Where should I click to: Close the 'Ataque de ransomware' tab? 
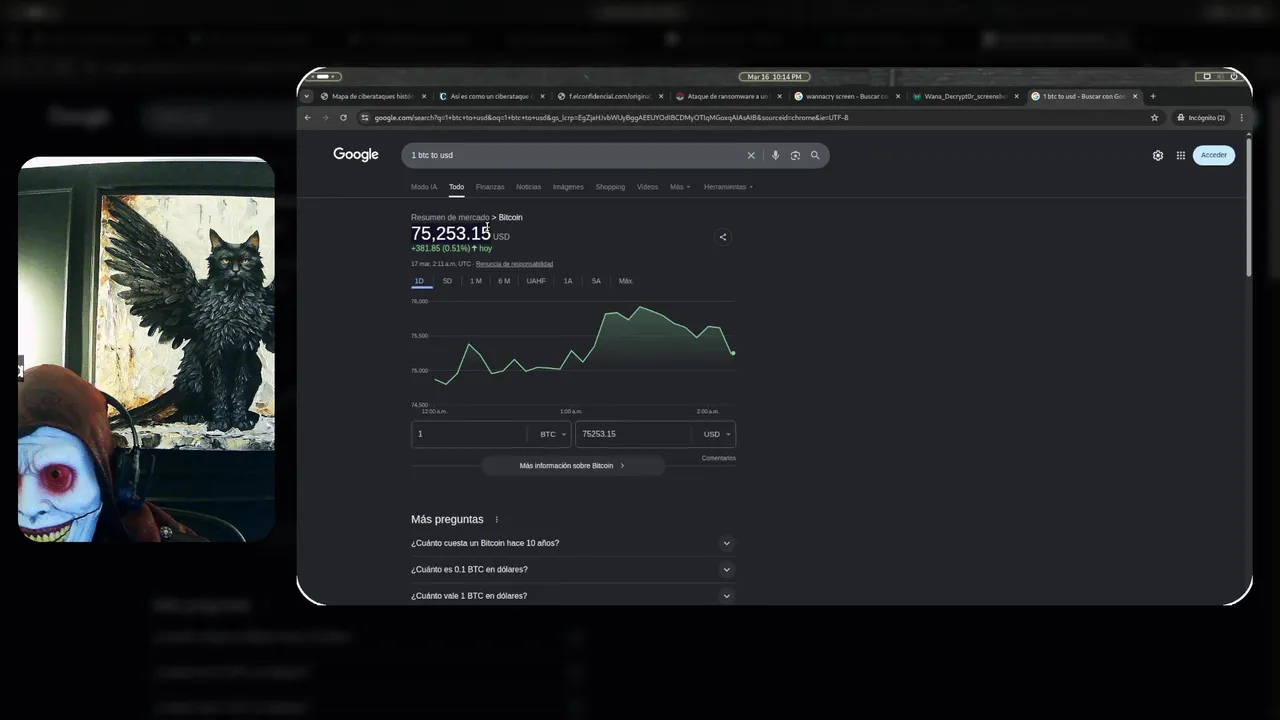[x=779, y=96]
